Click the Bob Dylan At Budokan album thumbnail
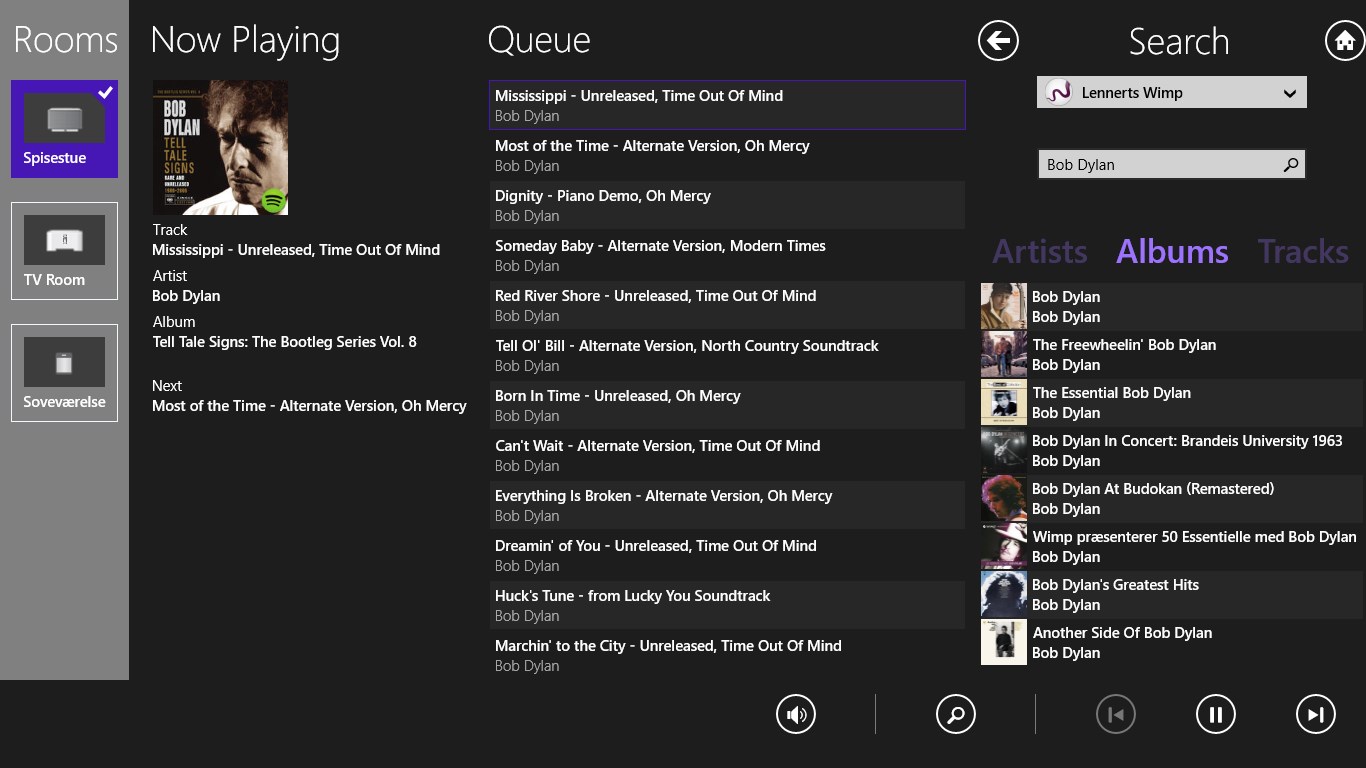The height and width of the screenshot is (768, 1366). click(x=1003, y=498)
